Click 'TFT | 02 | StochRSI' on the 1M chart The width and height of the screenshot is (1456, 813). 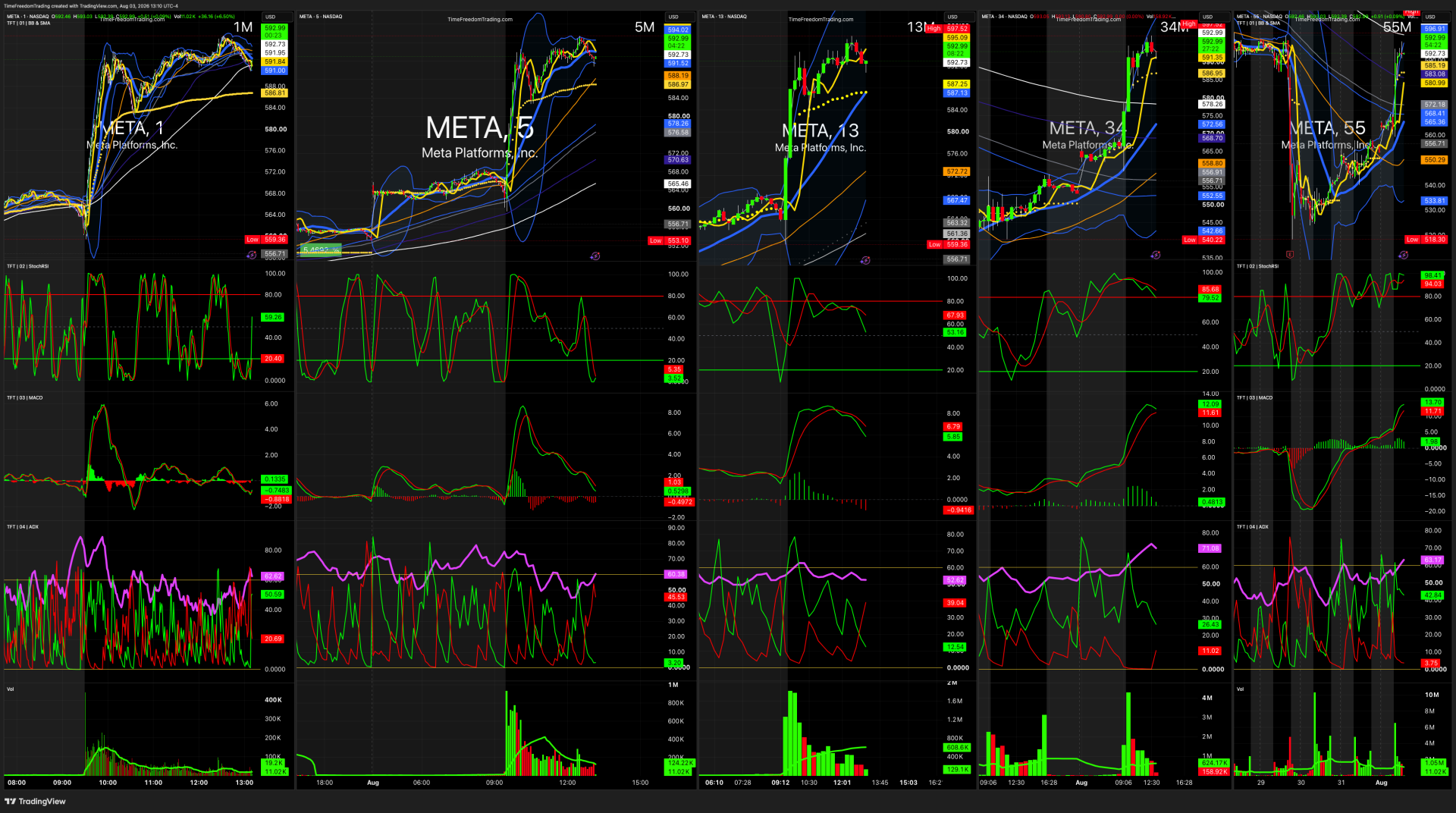click(x=28, y=266)
